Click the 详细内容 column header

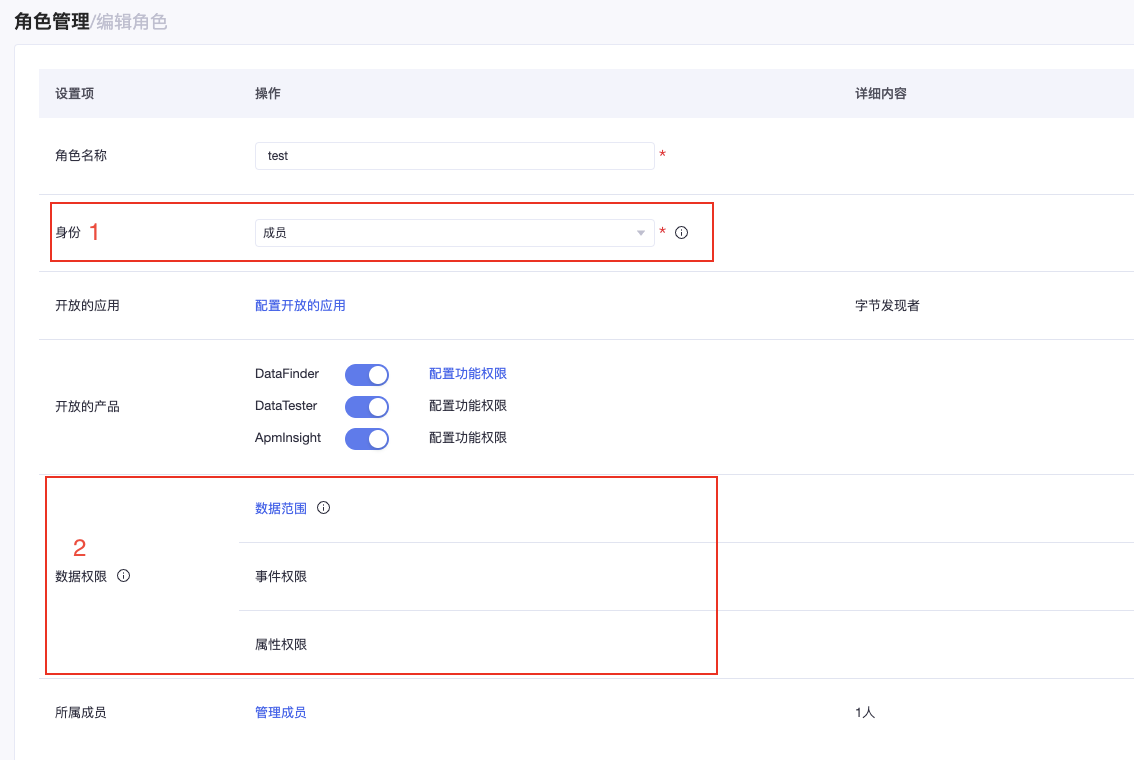point(881,93)
